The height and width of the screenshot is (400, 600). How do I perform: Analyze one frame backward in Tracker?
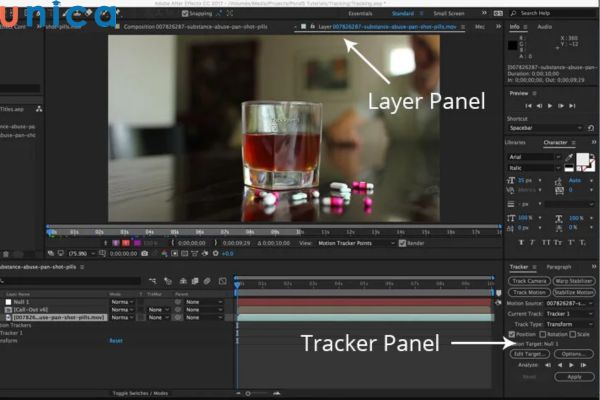(548, 365)
